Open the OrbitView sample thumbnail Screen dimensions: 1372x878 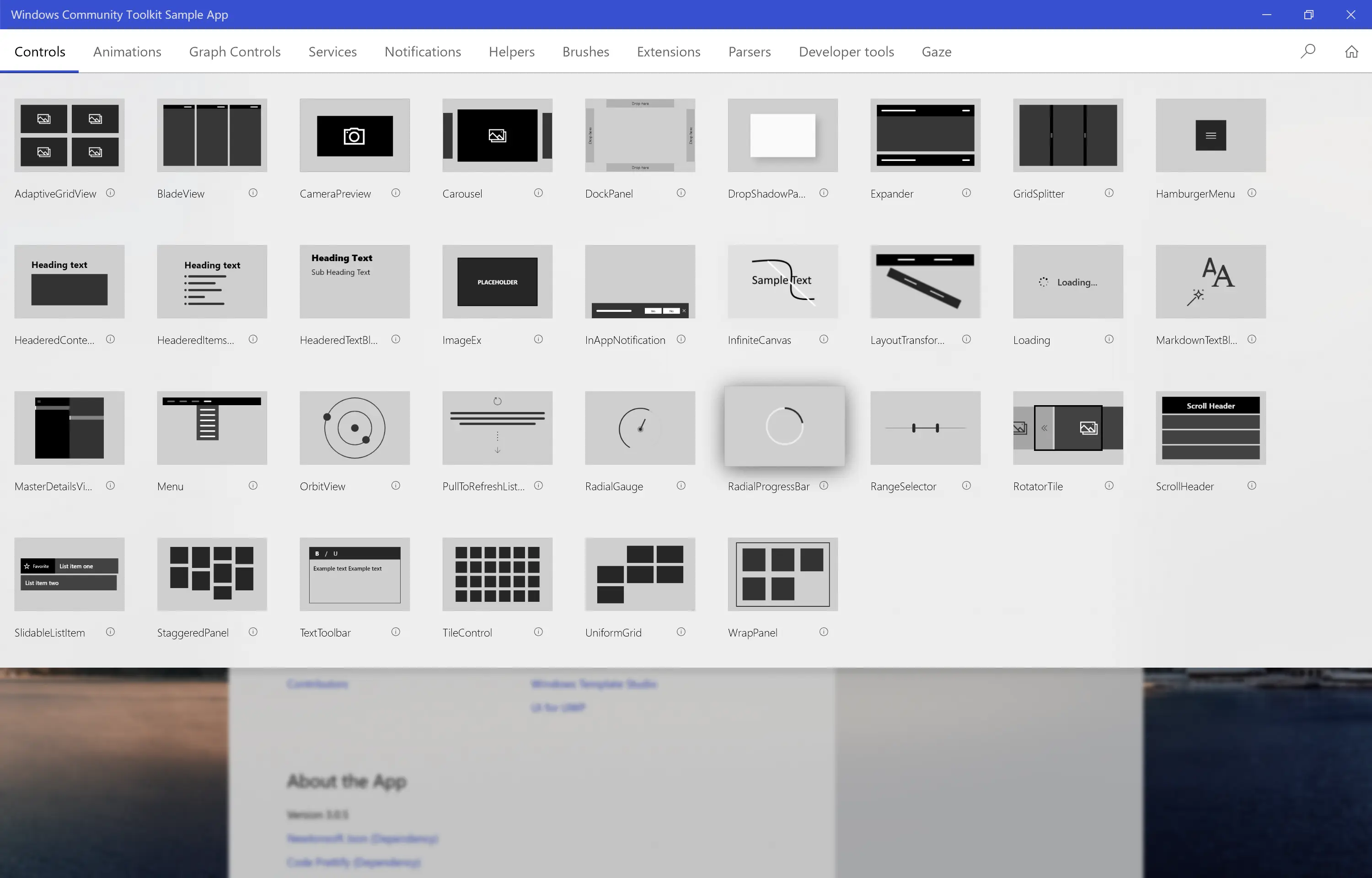354,428
